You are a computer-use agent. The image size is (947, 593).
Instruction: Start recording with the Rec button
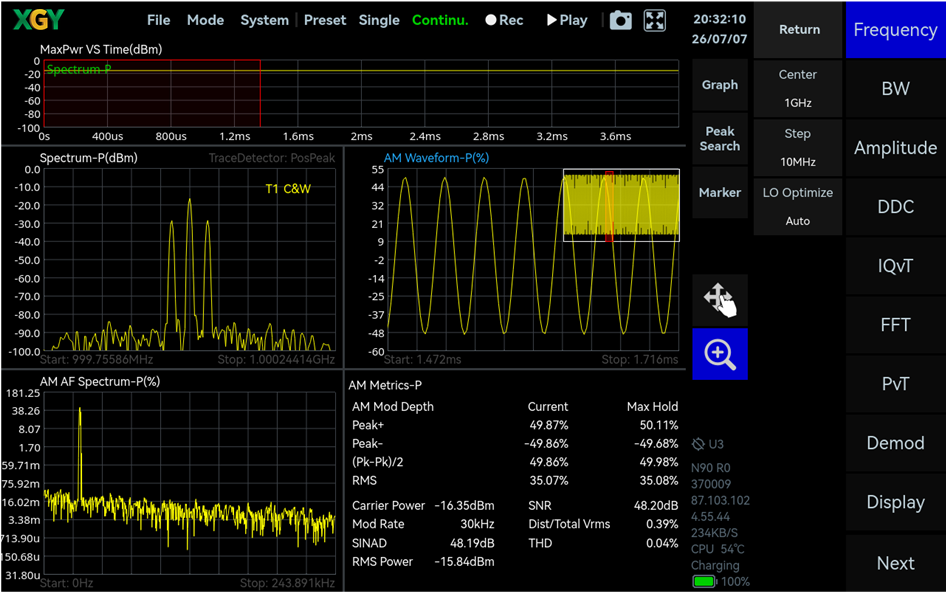coord(504,21)
